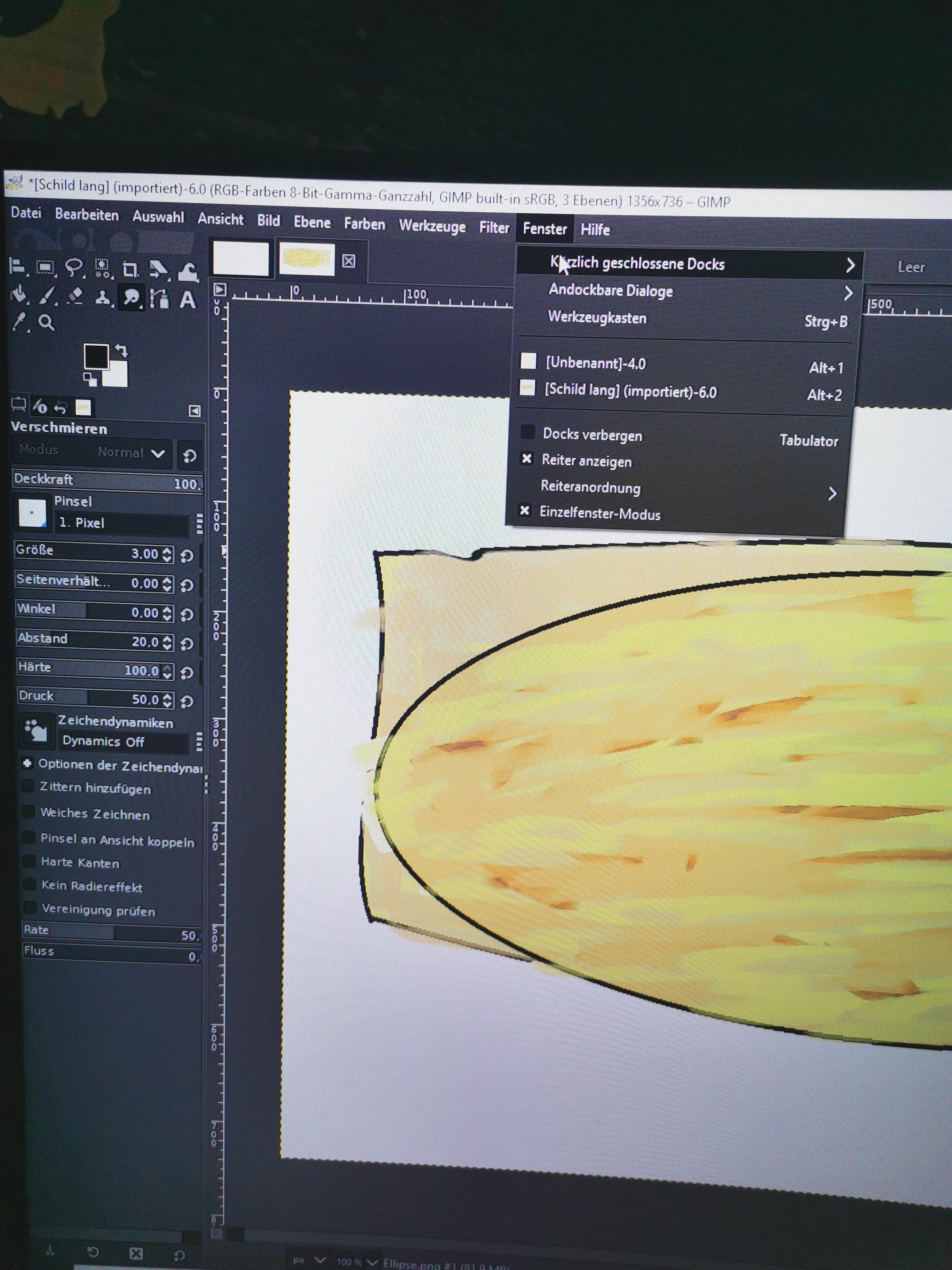Switch to the [Unbenannt]-4.0 window entry
This screenshot has height=1270, width=952.
[595, 363]
